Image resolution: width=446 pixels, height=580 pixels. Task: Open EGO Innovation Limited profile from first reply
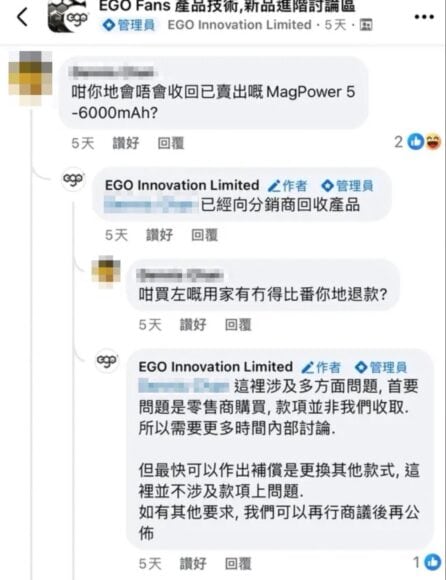click(x=182, y=185)
